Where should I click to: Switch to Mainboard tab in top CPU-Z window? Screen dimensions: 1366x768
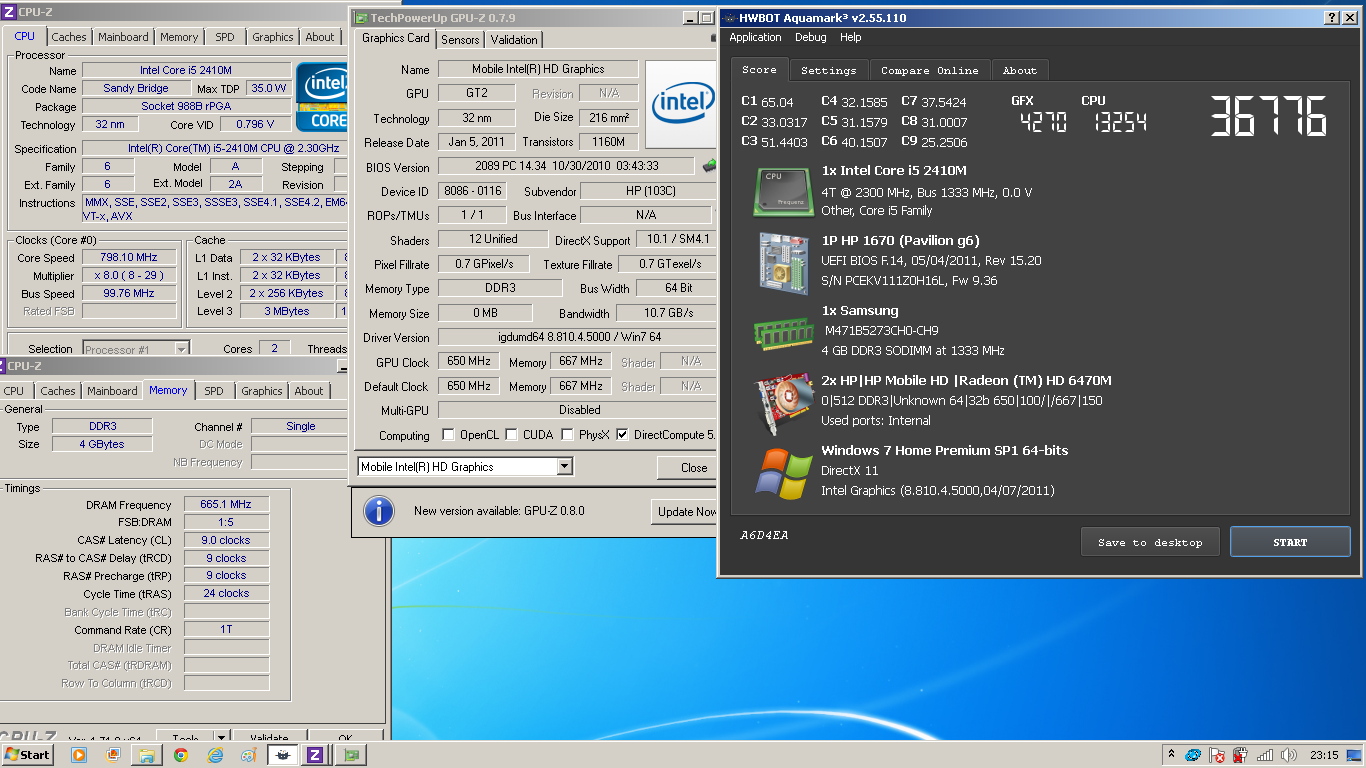point(123,37)
